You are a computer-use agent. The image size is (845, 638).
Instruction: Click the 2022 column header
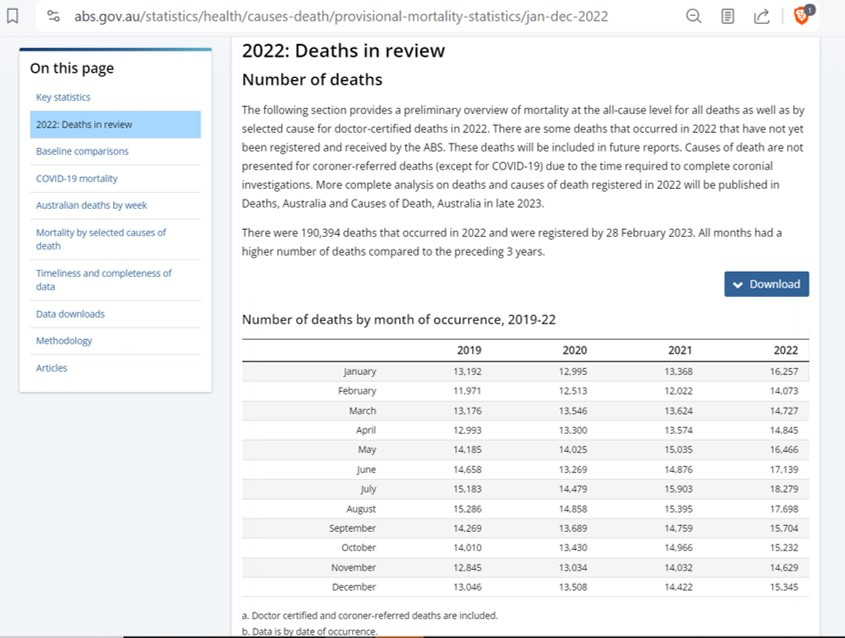tap(786, 350)
